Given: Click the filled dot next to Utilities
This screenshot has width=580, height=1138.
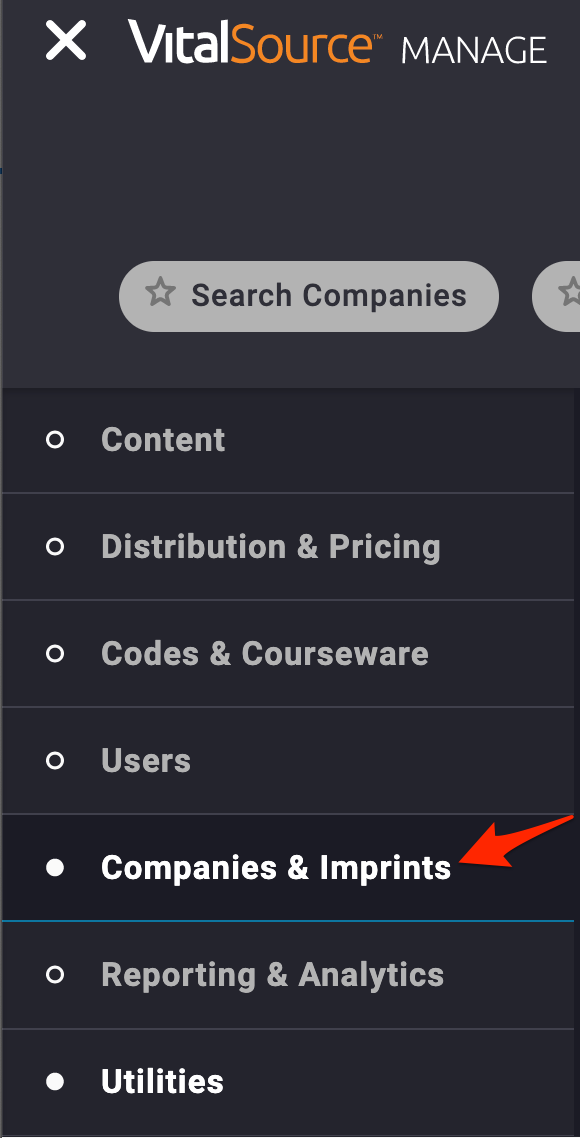Looking at the screenshot, I should point(54,1081).
